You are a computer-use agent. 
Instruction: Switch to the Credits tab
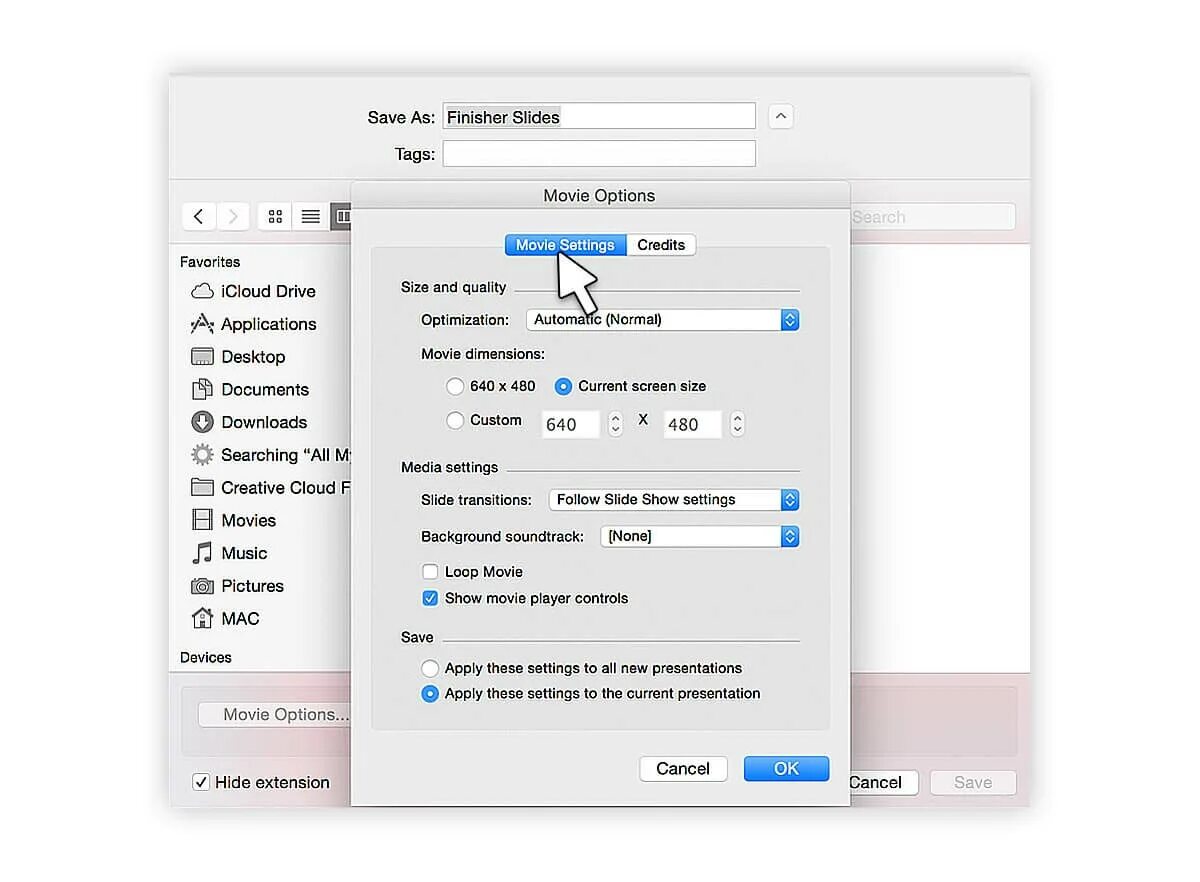[661, 245]
